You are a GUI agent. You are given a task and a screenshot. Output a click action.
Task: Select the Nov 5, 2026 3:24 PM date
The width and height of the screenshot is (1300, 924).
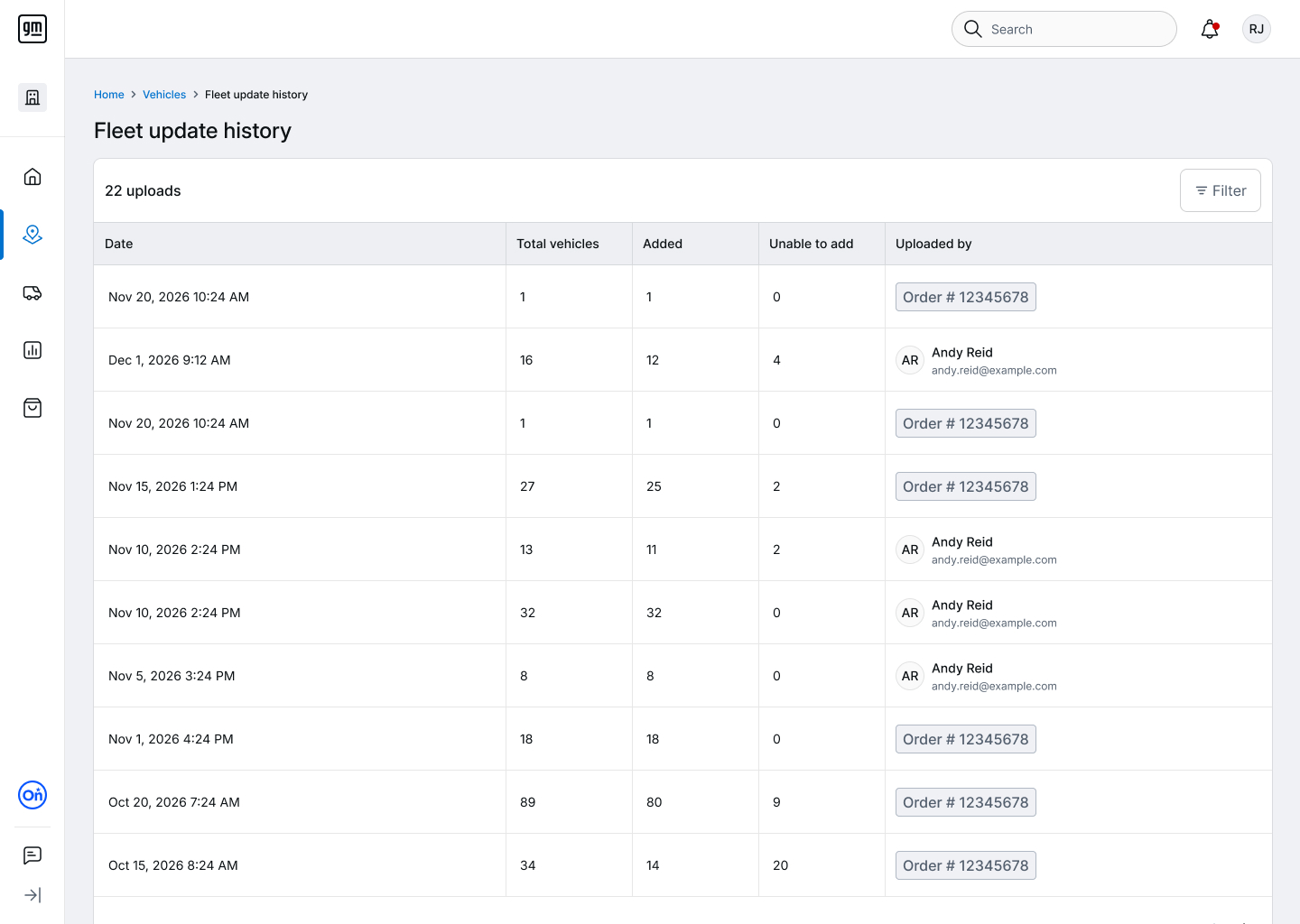click(172, 676)
